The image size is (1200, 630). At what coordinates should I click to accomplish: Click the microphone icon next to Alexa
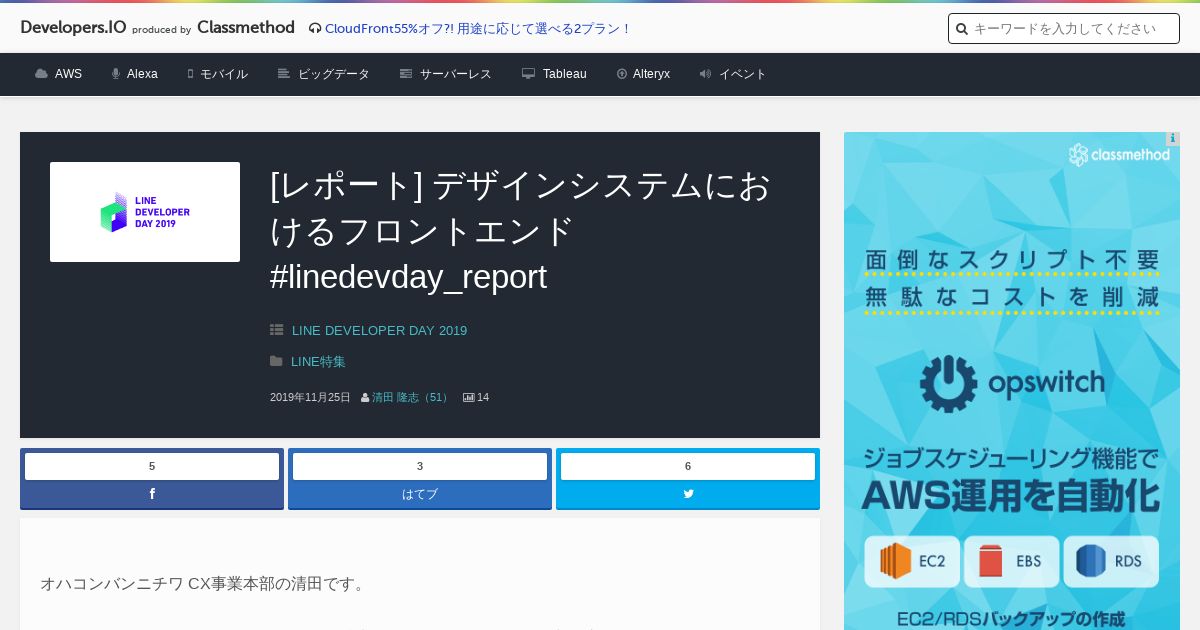click(116, 74)
